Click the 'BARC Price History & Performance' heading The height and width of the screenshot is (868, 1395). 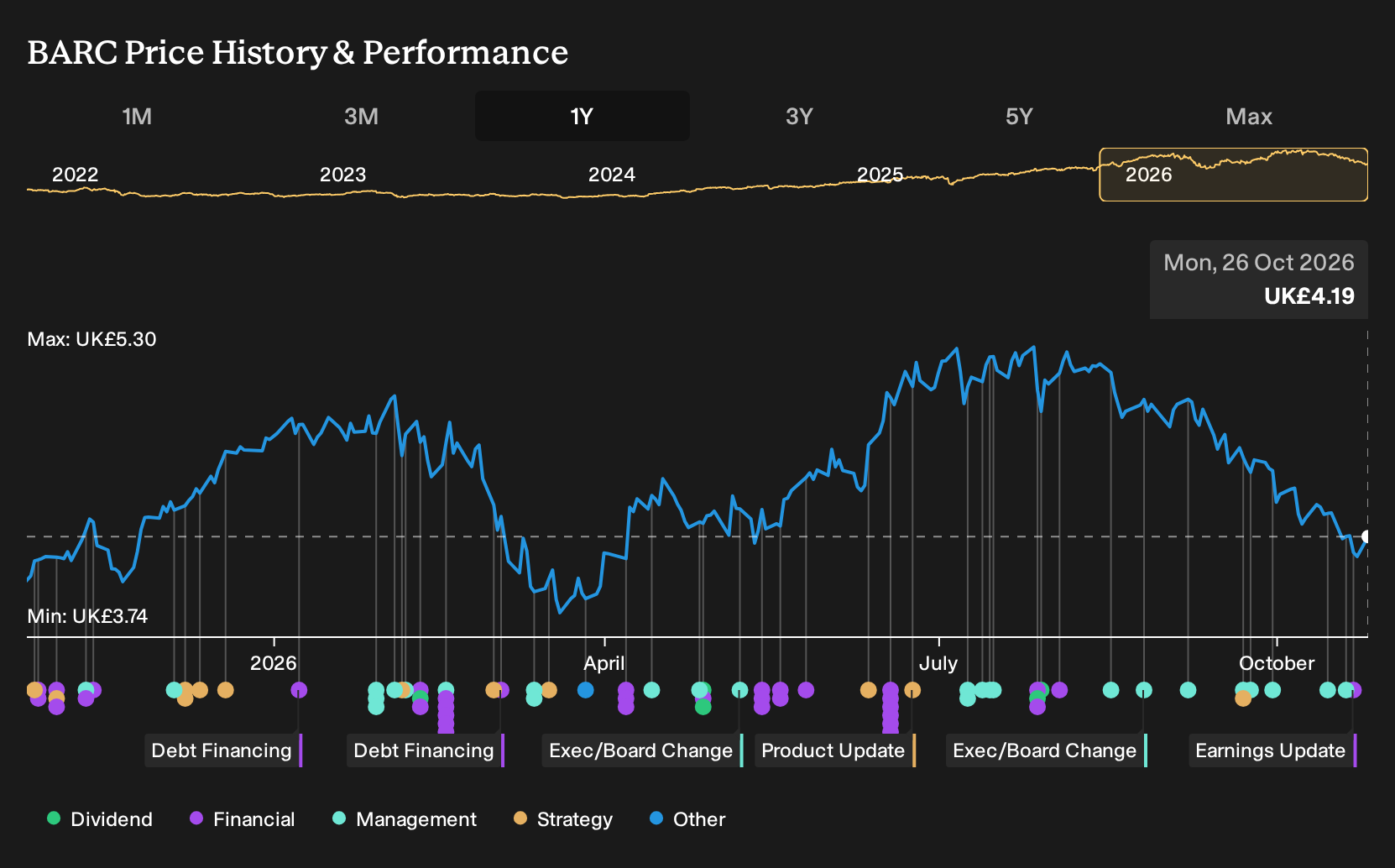(298, 52)
